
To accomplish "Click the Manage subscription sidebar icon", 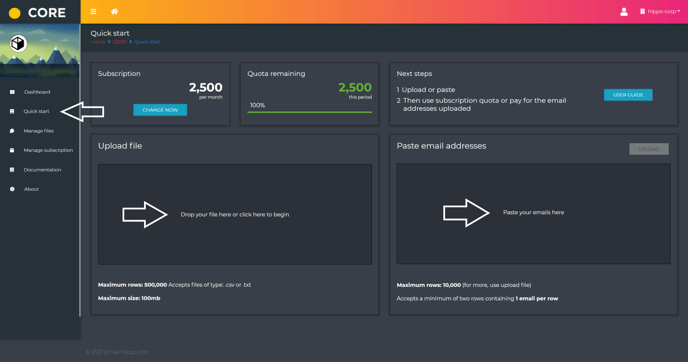I will click(x=12, y=150).
